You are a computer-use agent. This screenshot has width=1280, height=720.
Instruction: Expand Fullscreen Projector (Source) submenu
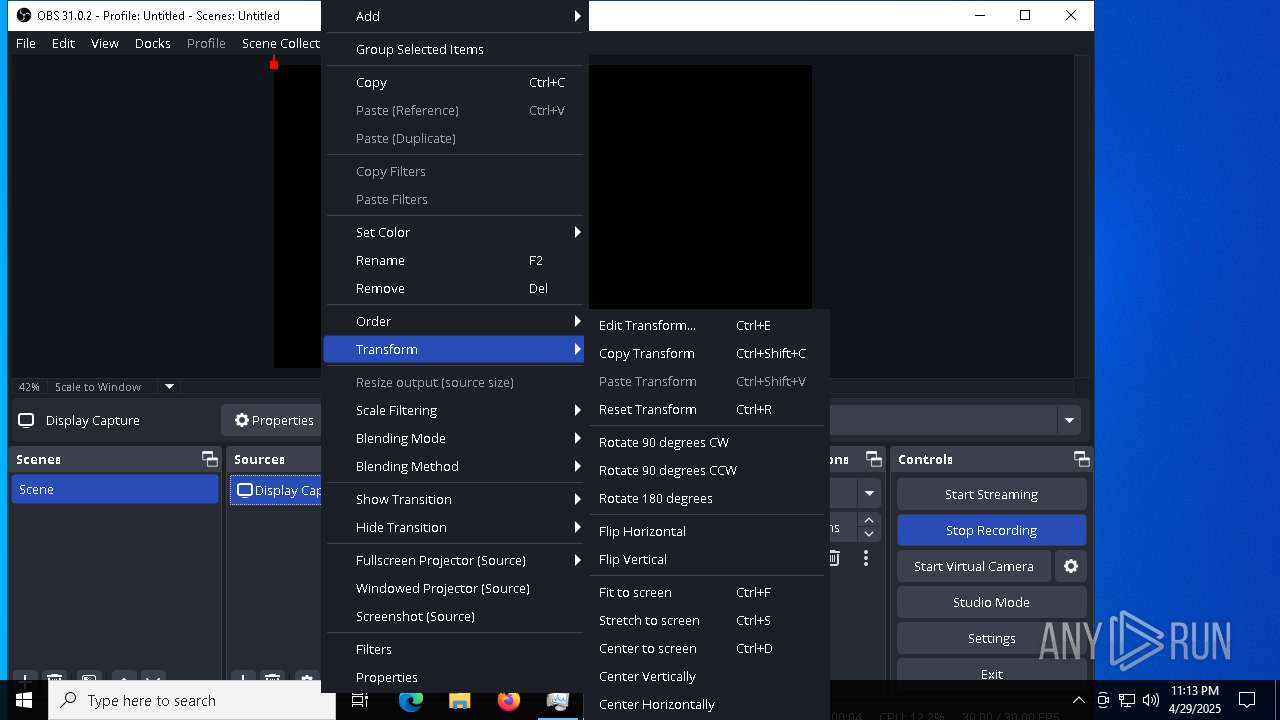coord(454,560)
